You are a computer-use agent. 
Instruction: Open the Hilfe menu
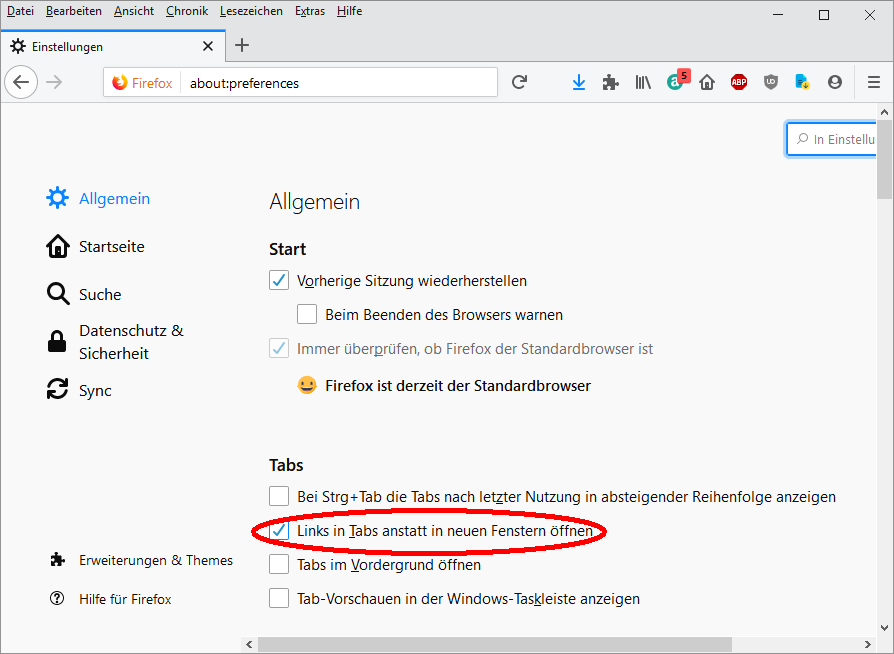(350, 11)
